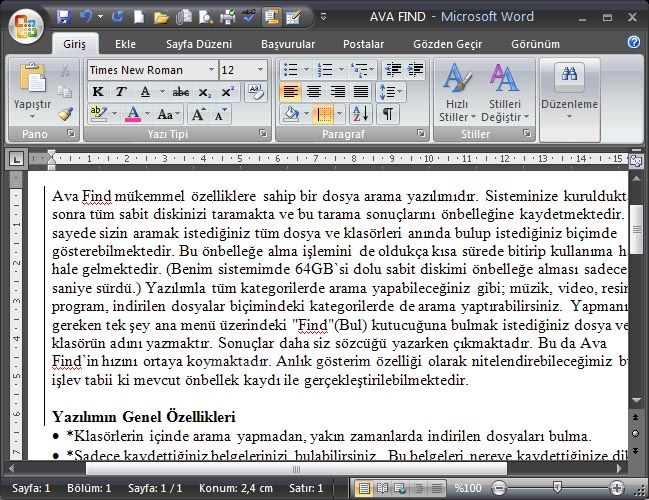Sort text alphabetically (A-Z)
This screenshot has height=500, width=649.
[361, 114]
